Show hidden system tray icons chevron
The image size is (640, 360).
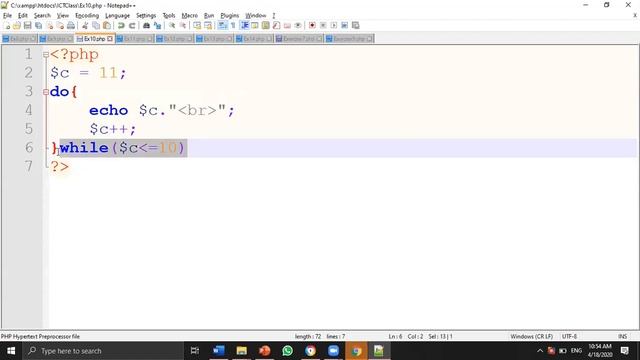coord(540,351)
